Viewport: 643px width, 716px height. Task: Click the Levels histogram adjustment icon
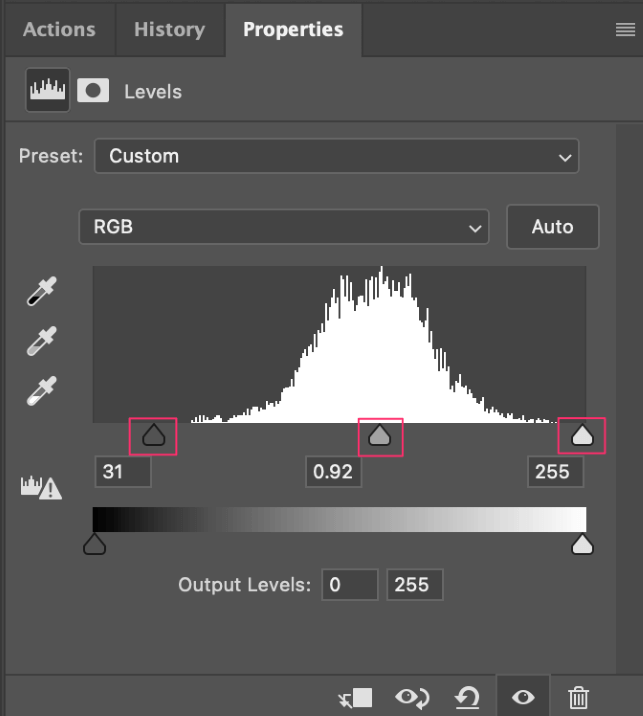coord(47,90)
